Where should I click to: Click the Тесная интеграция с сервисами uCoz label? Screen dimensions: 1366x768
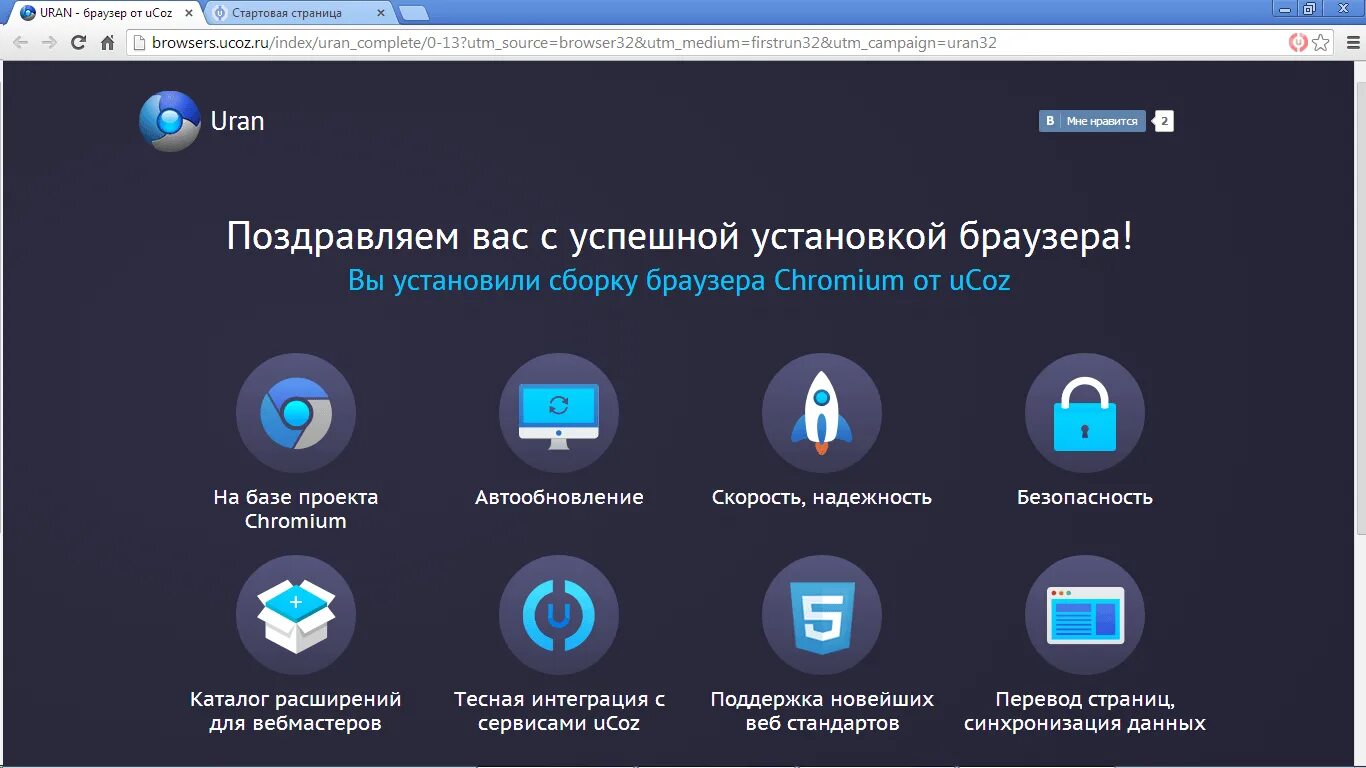point(559,711)
